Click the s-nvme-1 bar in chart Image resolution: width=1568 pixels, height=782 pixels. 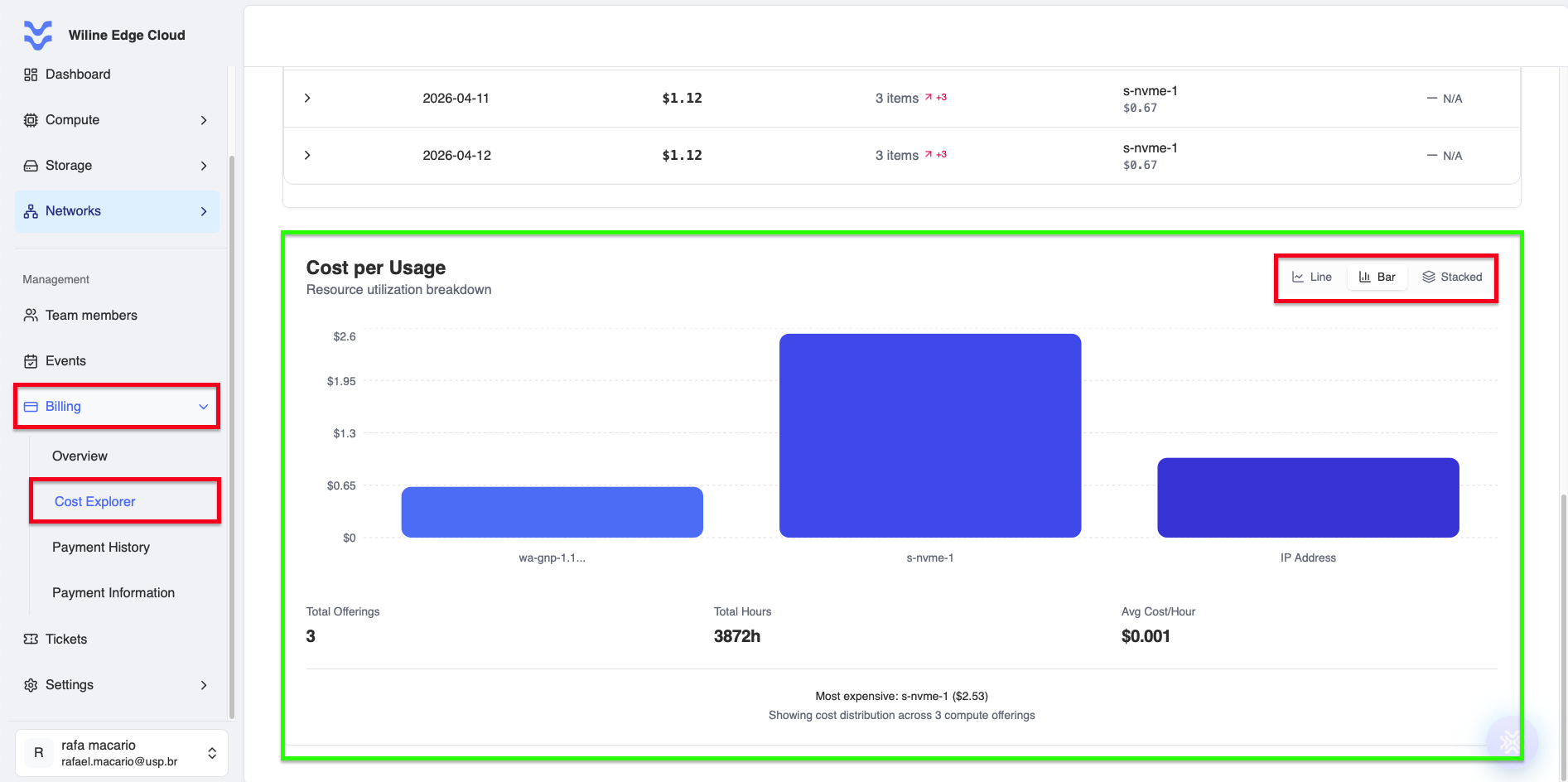930,436
